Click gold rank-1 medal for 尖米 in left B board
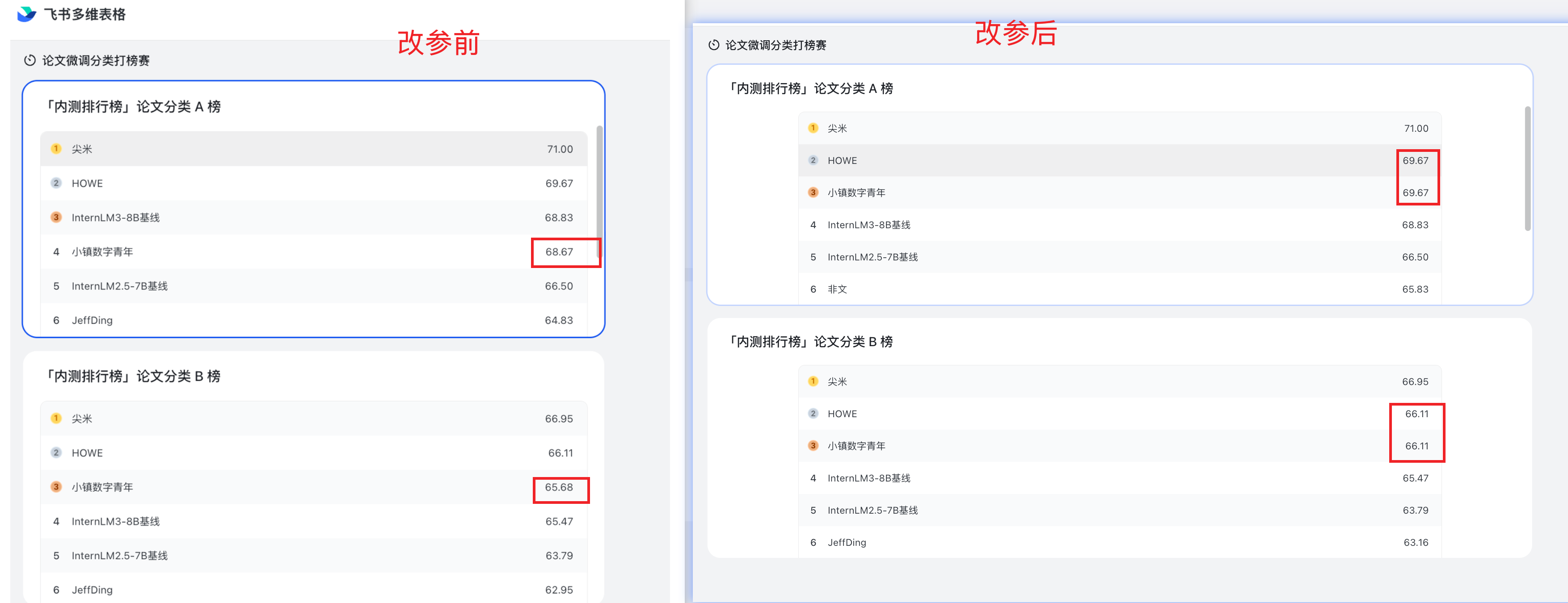 tap(56, 418)
